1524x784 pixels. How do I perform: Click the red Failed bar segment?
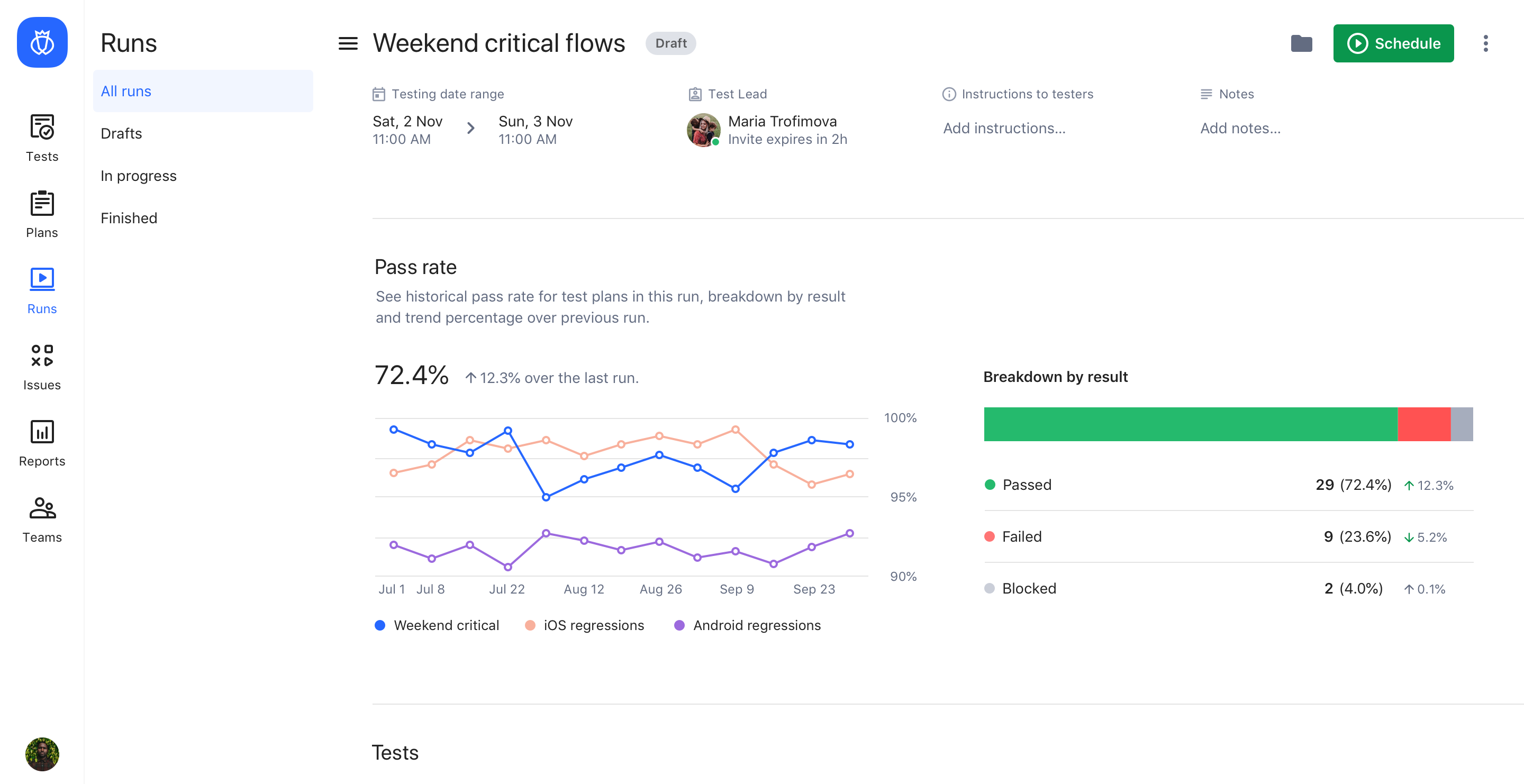pyautogui.click(x=1423, y=424)
